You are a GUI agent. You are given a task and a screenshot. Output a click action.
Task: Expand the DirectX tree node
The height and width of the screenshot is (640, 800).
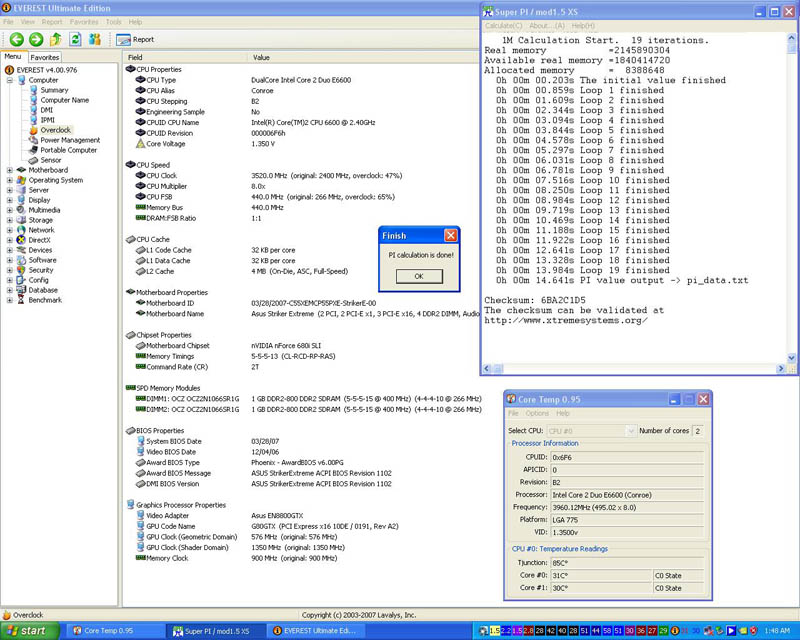pyautogui.click(x=10, y=240)
